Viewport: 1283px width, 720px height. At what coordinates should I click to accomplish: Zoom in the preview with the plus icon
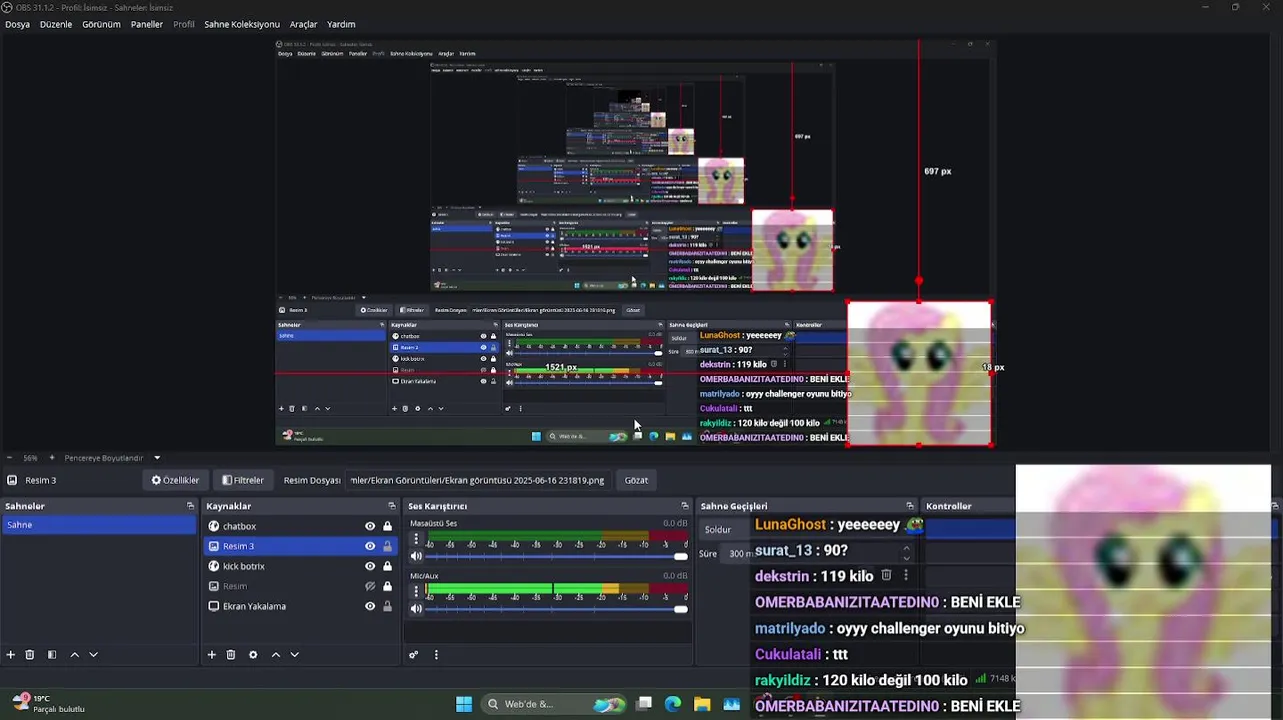click(x=52, y=458)
